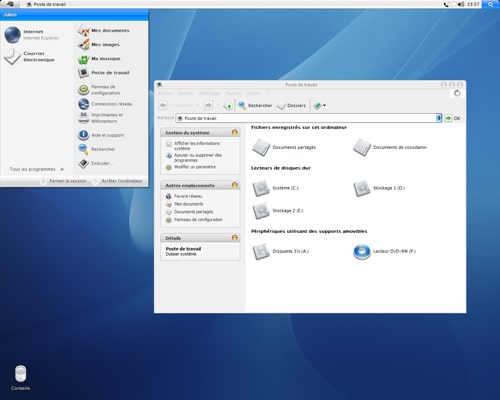This screenshot has height=400, width=500.
Task: Click the Rechercher toolbar search icon
Action: (x=242, y=106)
